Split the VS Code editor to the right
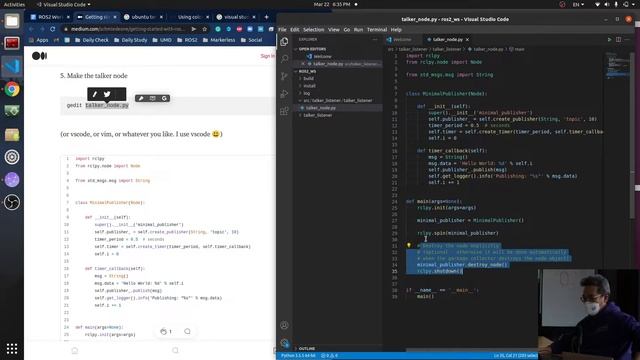Screen dimensions: 640x360 click(x=618, y=40)
